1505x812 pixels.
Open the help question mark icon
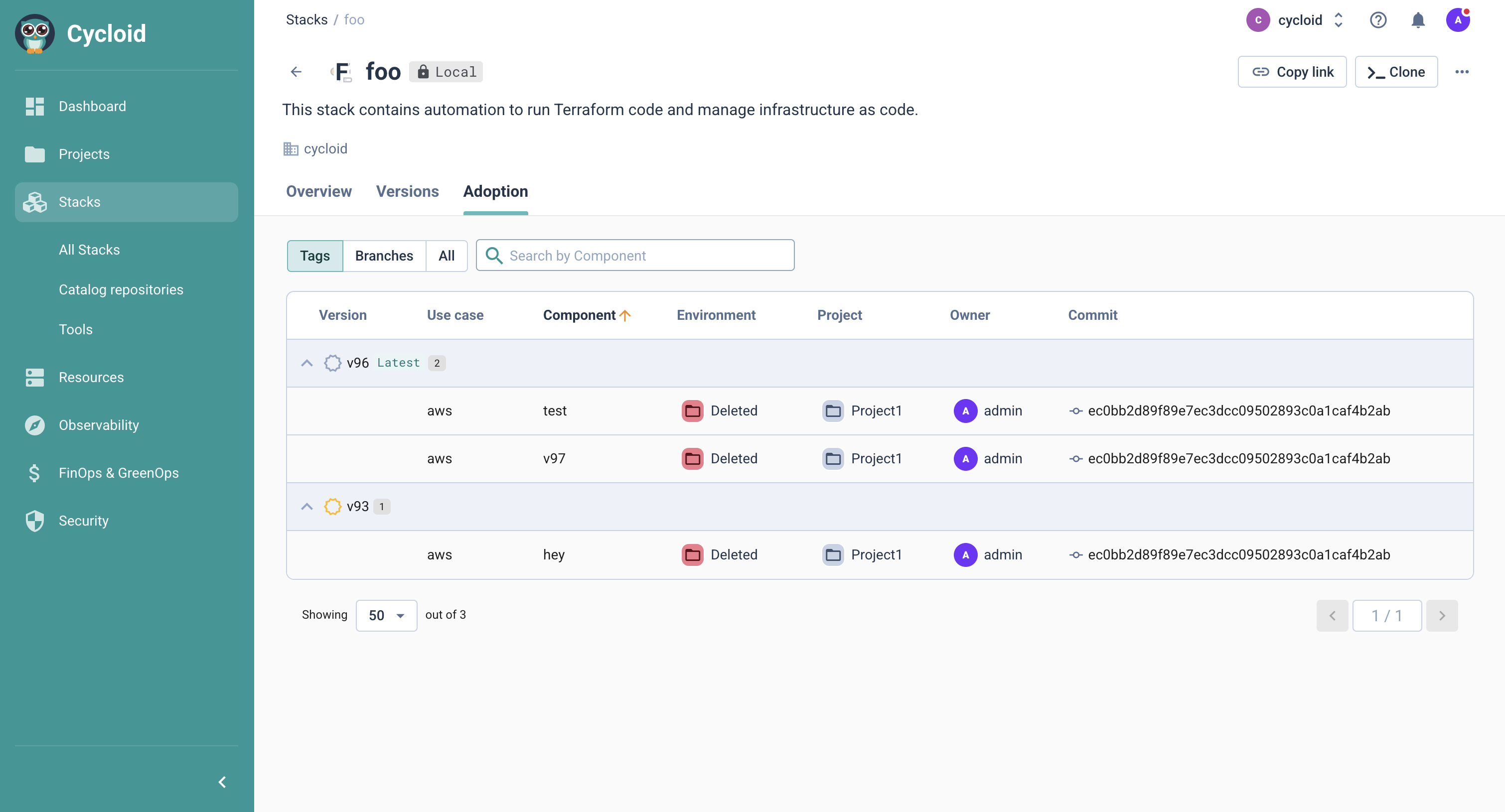1378,20
